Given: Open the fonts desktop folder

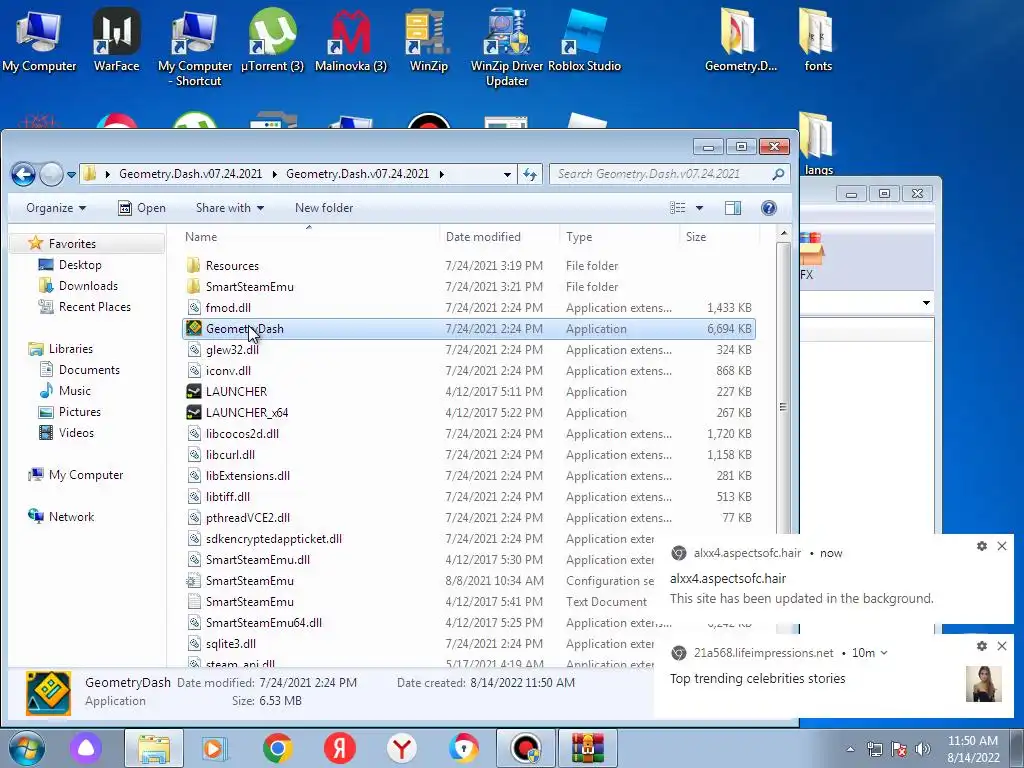Looking at the screenshot, I should click(x=818, y=39).
